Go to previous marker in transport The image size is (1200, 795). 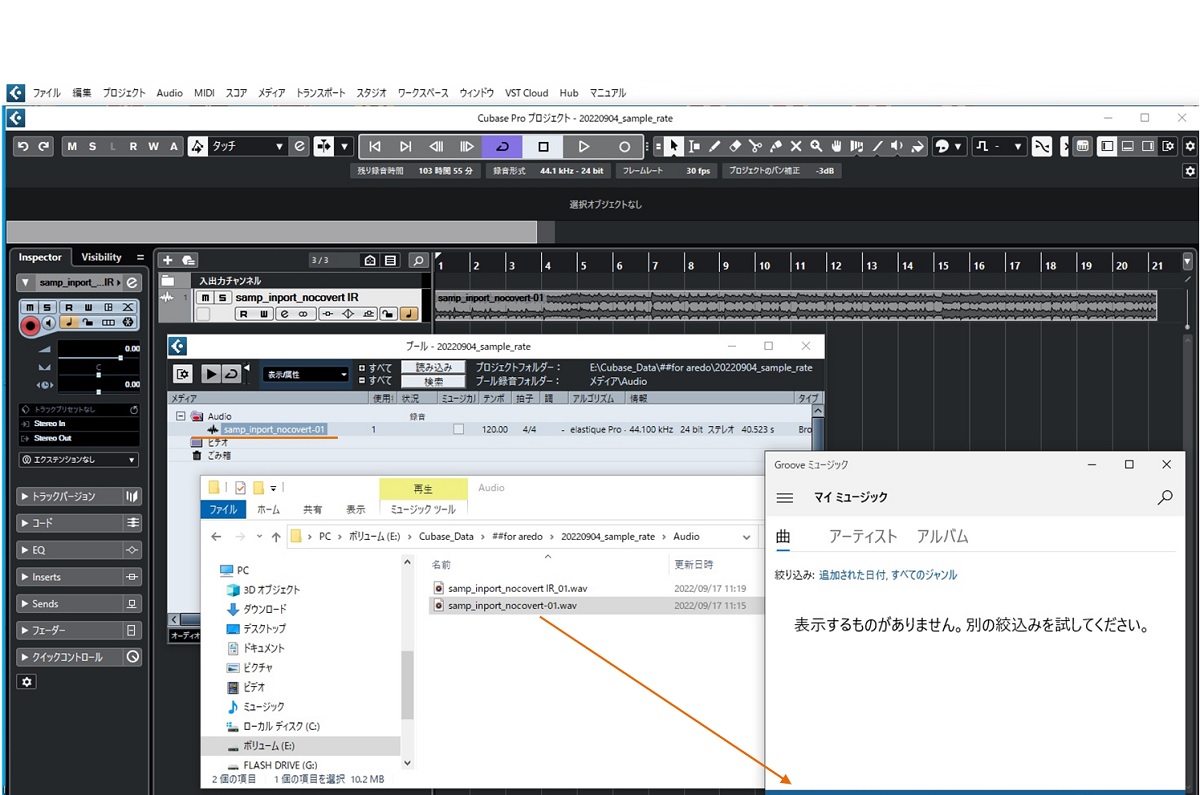(x=375, y=147)
